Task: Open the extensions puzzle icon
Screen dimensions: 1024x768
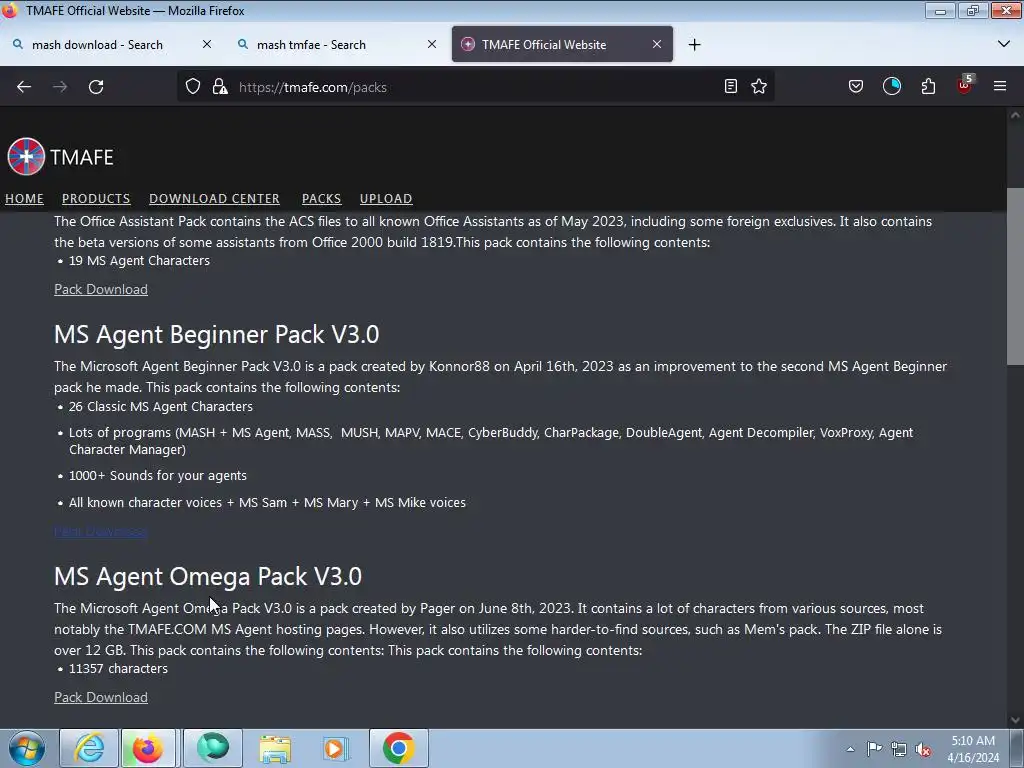Action: click(x=928, y=86)
